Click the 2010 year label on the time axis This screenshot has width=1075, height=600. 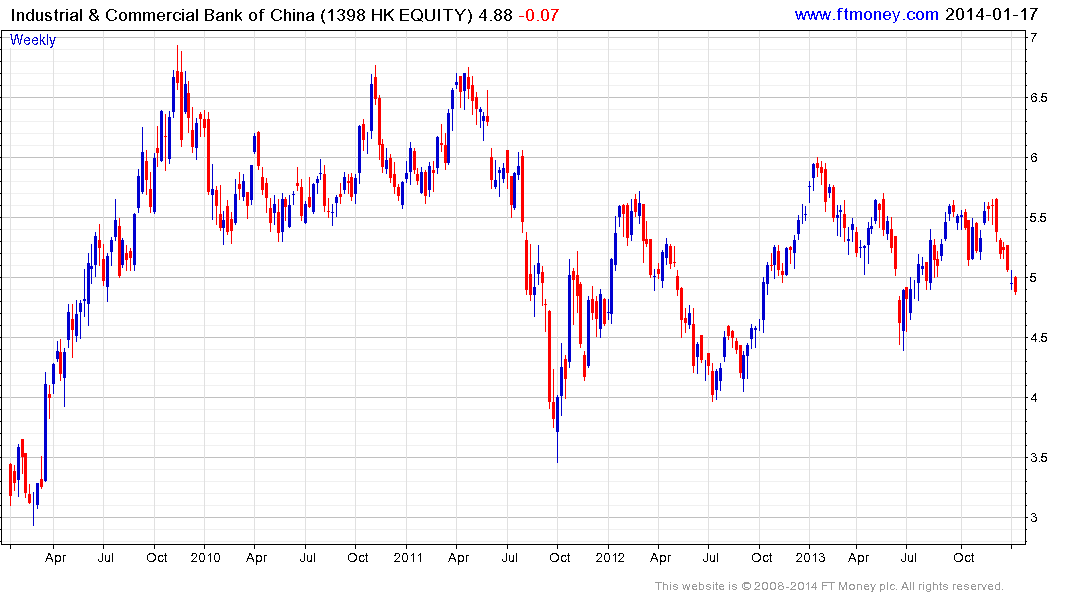[205, 557]
